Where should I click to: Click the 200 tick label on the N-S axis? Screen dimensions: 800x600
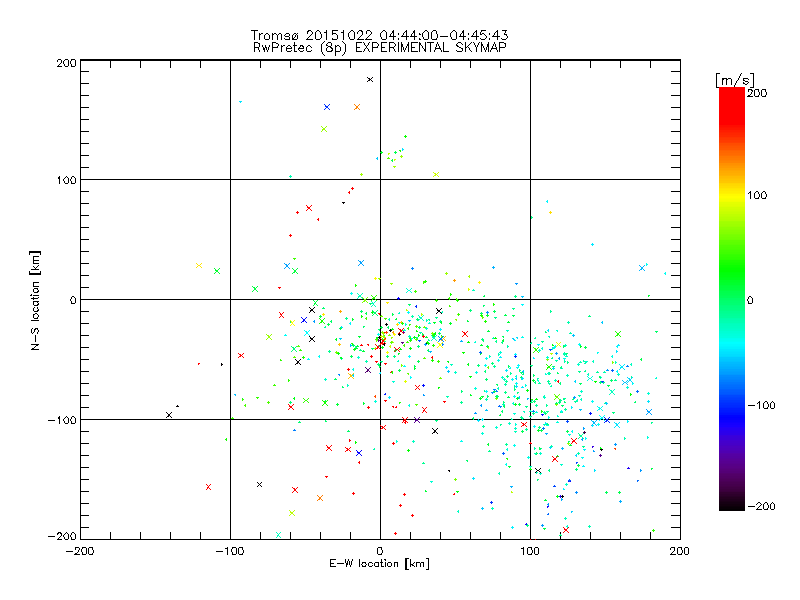click(66, 63)
